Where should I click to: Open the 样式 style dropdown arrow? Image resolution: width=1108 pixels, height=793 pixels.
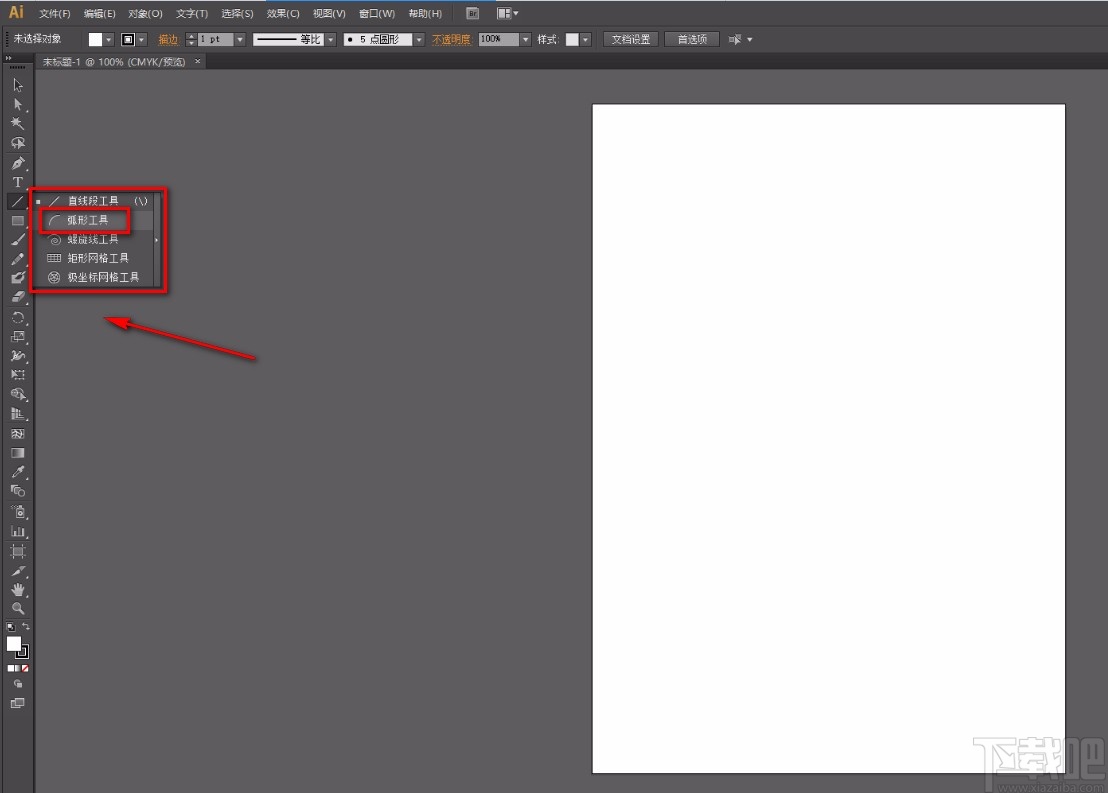click(x=585, y=40)
